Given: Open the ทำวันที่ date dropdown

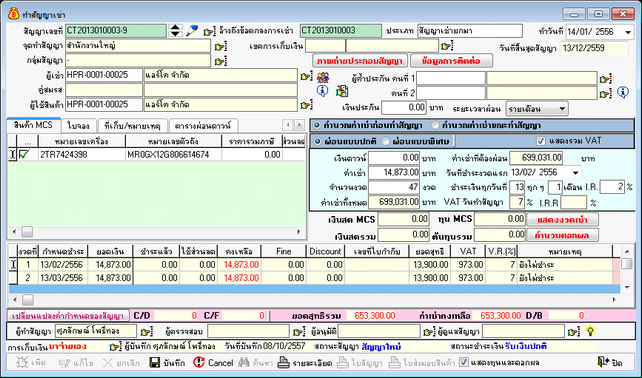Looking at the screenshot, I should [628, 32].
